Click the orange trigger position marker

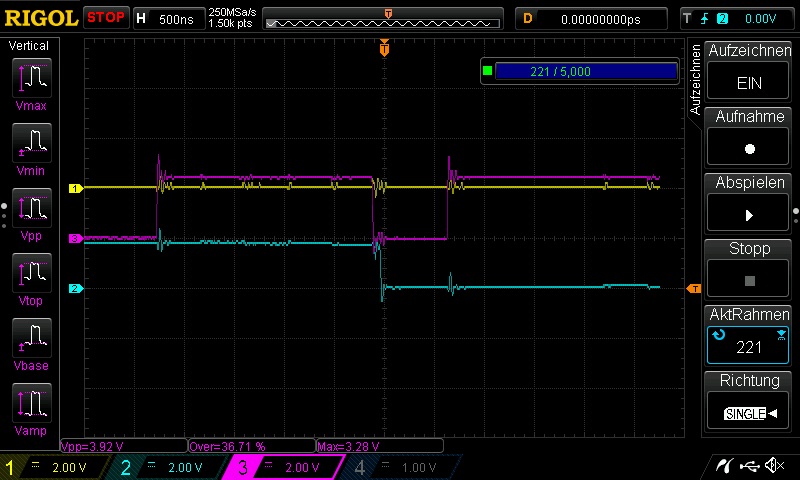pos(384,48)
